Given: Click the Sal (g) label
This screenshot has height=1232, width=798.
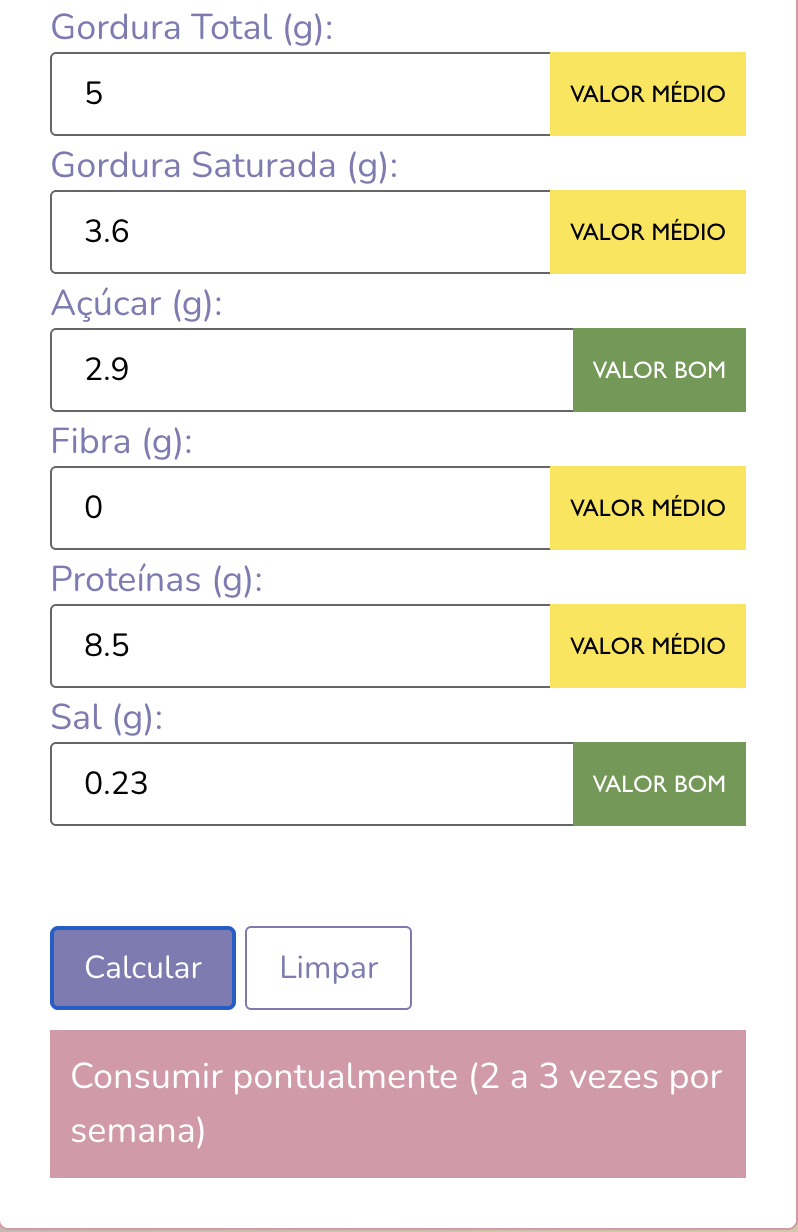Looking at the screenshot, I should click(x=107, y=718).
